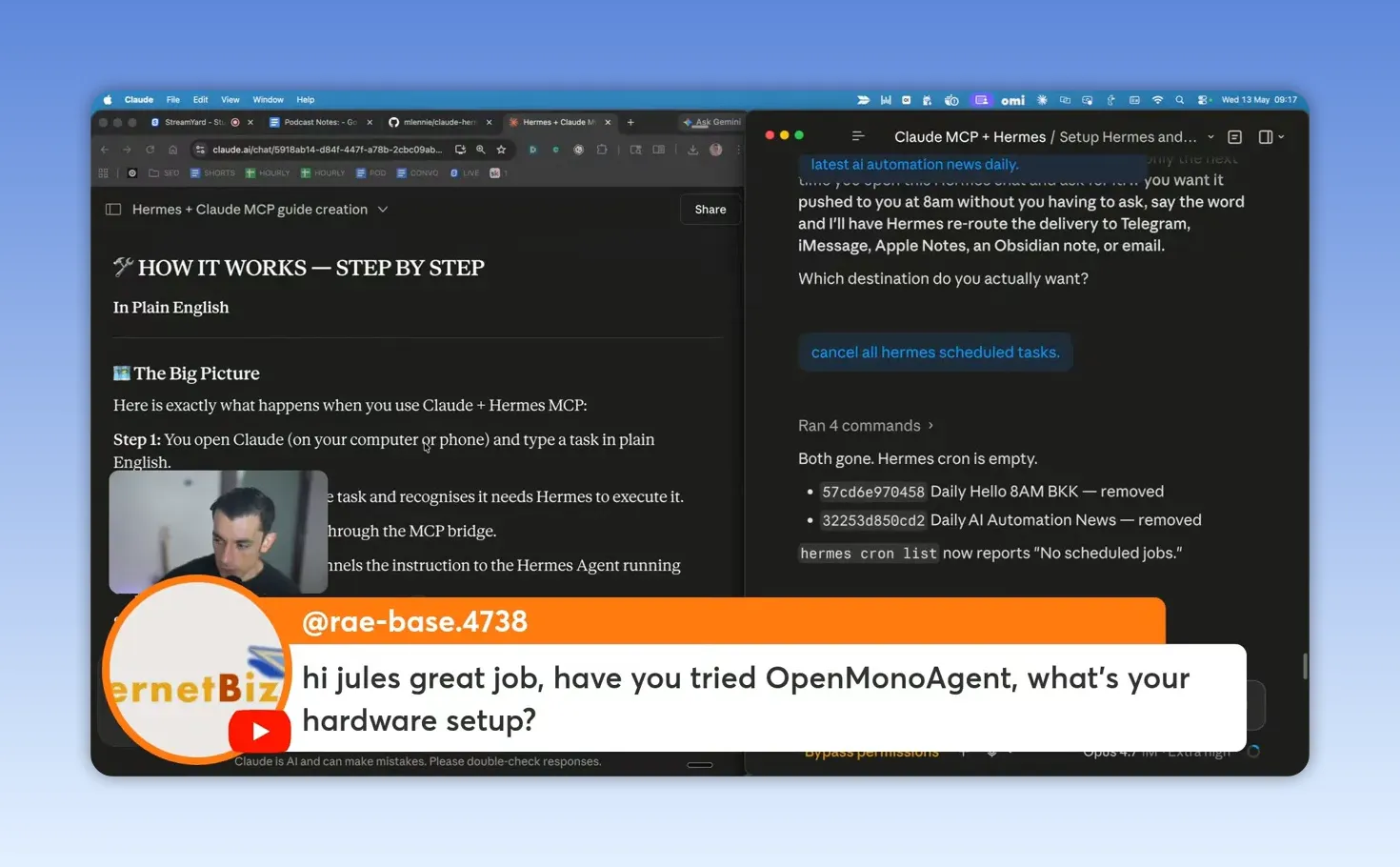Click 'The Big Picture' heading
The width and height of the screenshot is (1400, 867).
196,373
